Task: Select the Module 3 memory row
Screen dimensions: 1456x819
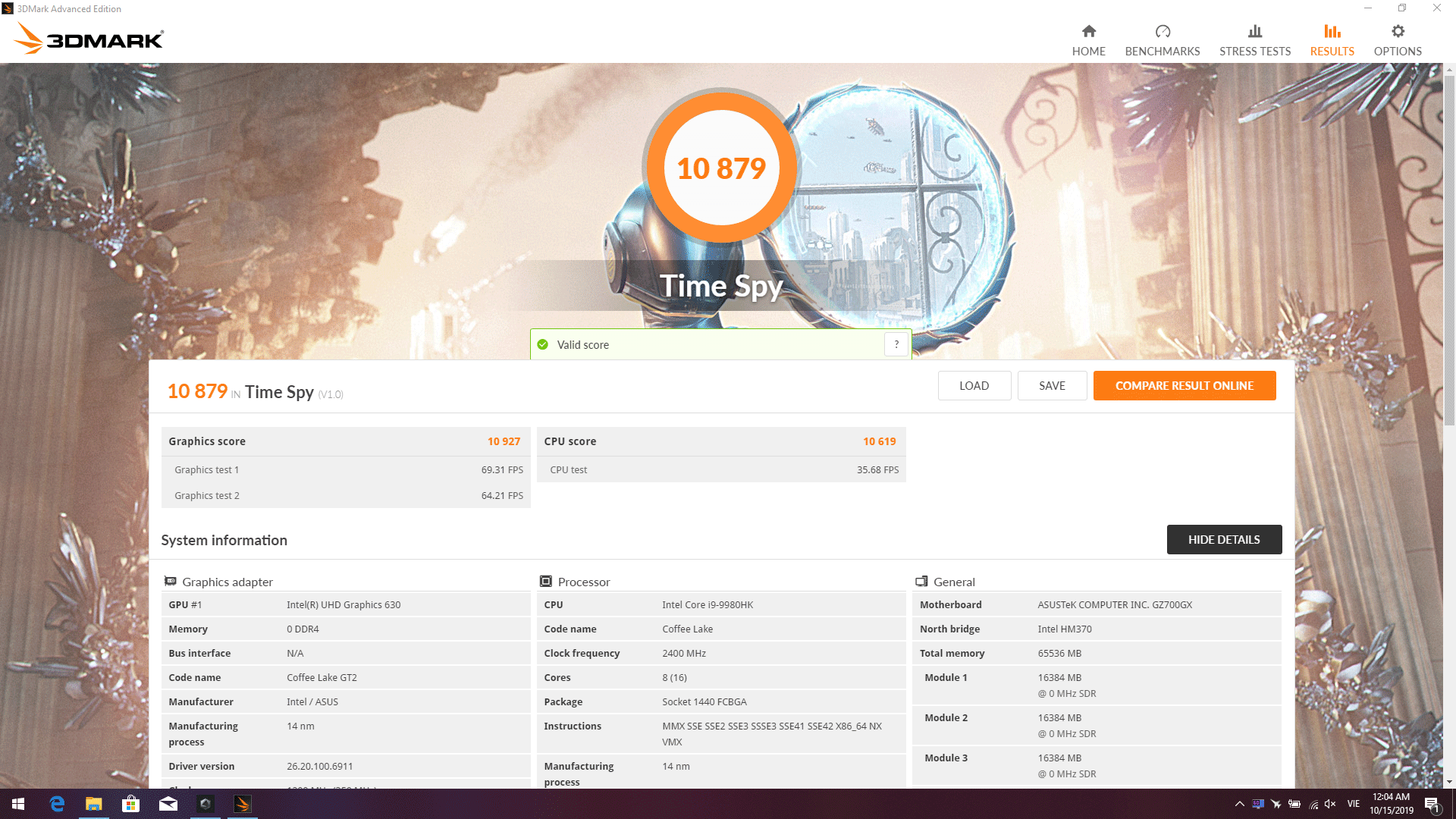Action: (1097, 766)
